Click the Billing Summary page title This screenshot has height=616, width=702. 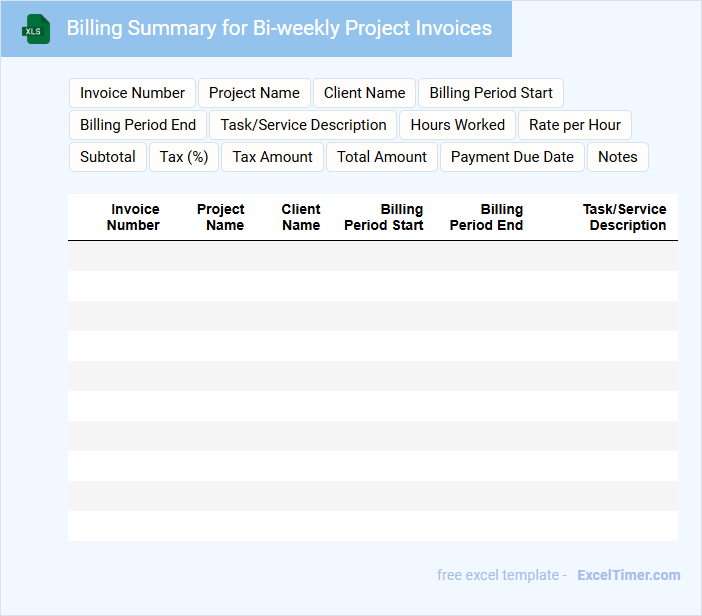pyautogui.click(x=279, y=28)
